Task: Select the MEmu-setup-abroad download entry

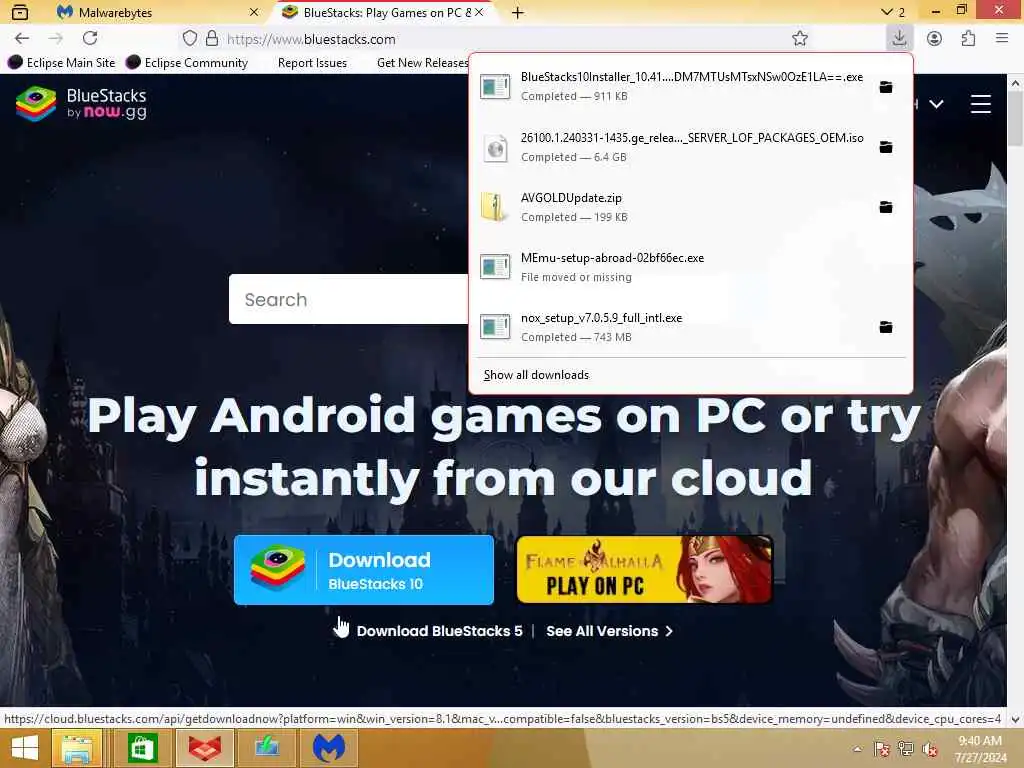Action: pos(691,267)
